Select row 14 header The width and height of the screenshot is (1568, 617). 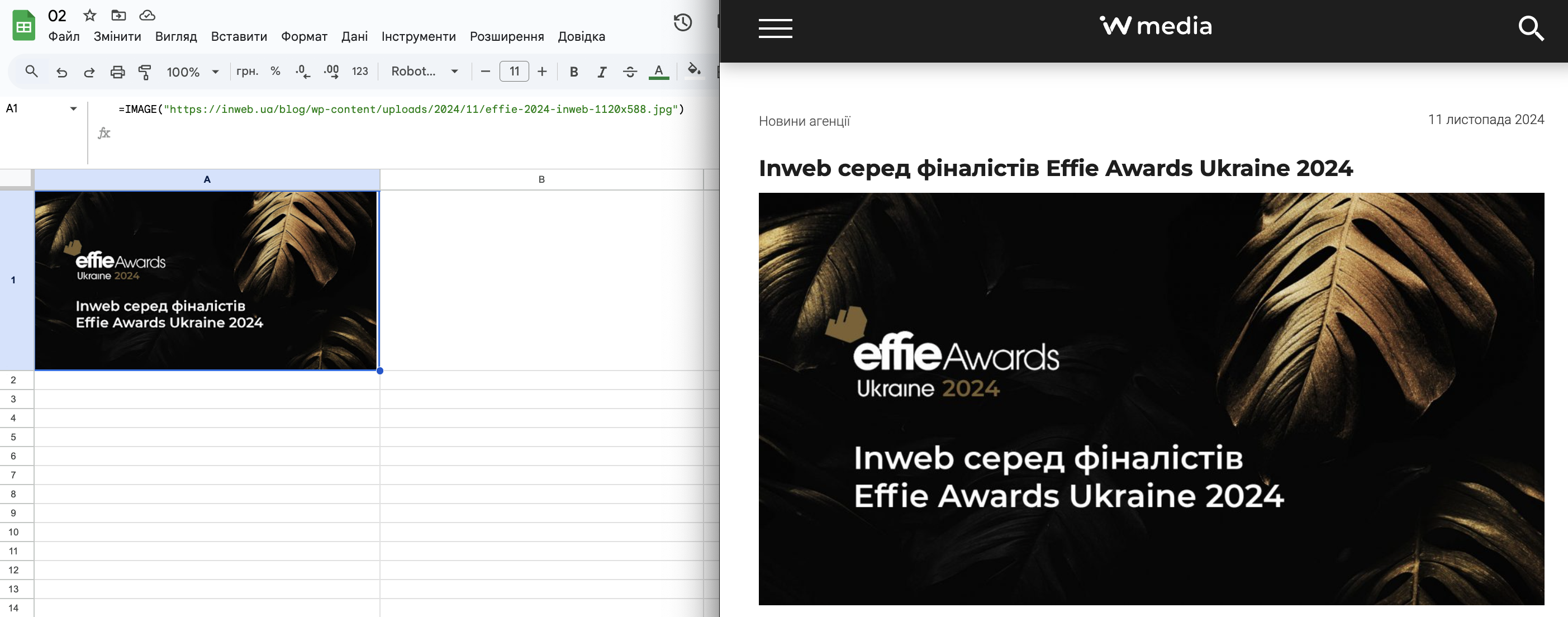tap(13, 608)
